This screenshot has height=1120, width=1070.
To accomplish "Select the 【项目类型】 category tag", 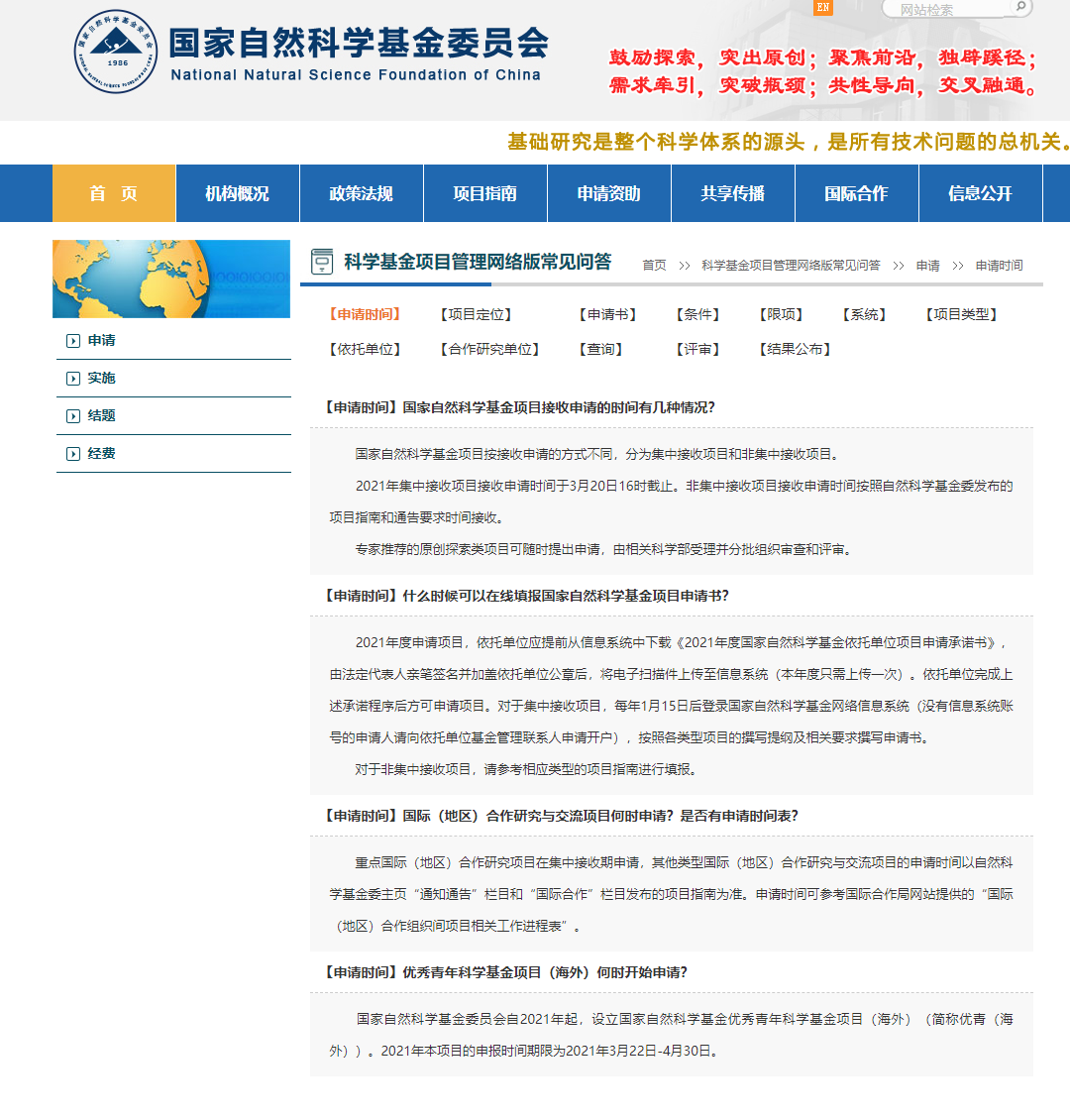I will (961, 314).
